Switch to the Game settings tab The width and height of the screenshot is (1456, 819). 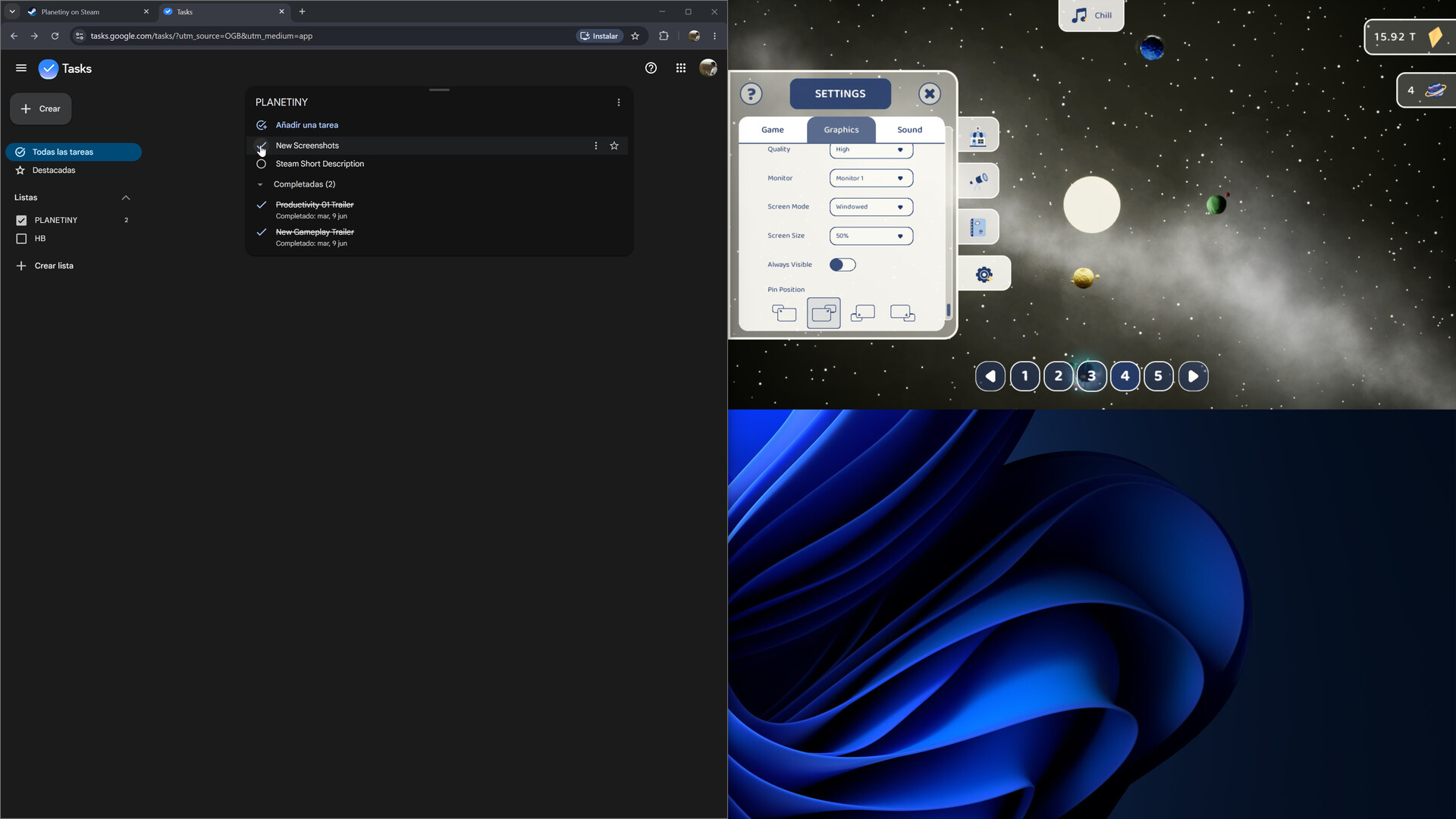773,130
